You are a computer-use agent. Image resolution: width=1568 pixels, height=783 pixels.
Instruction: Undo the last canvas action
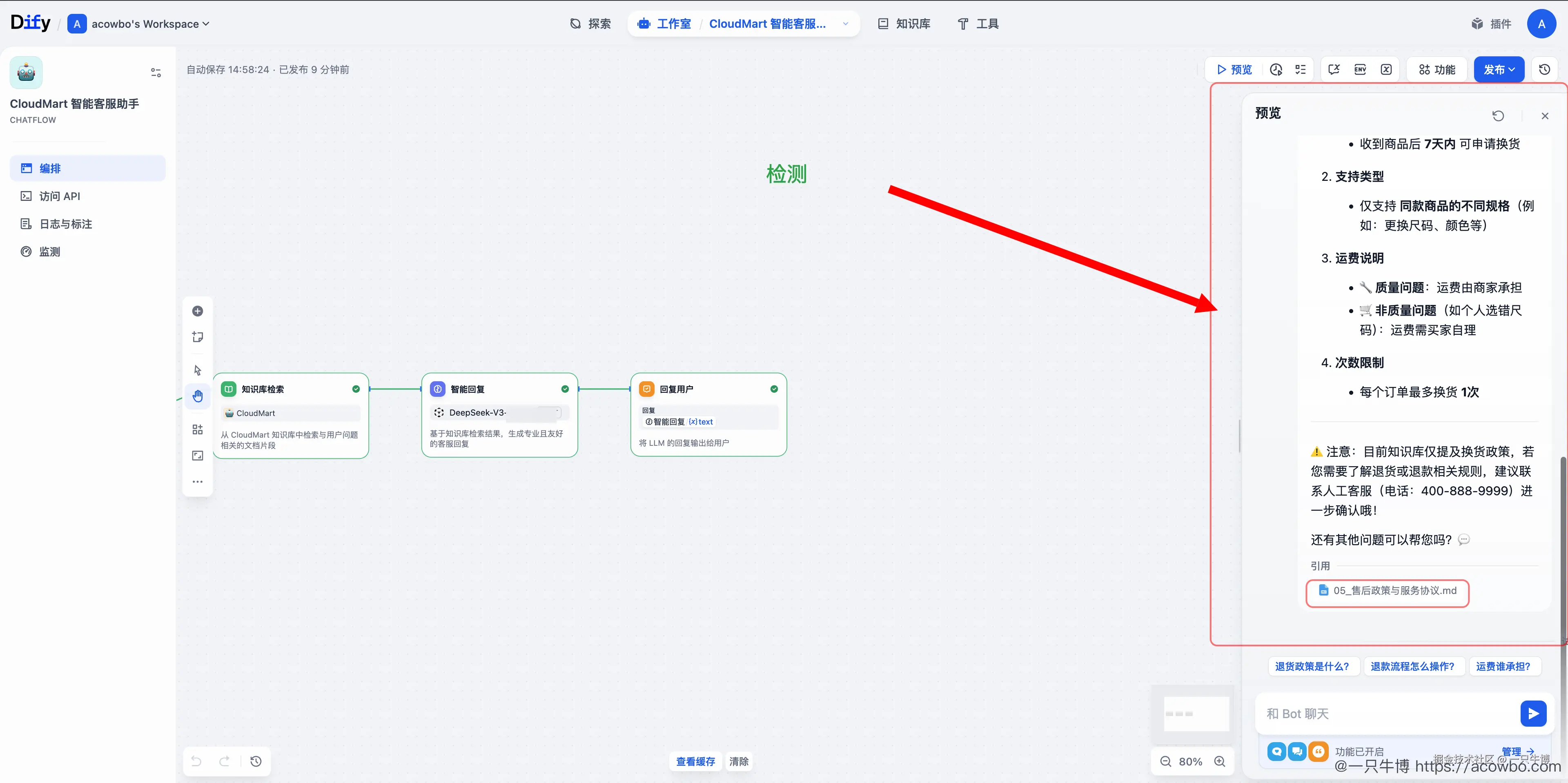pos(196,761)
